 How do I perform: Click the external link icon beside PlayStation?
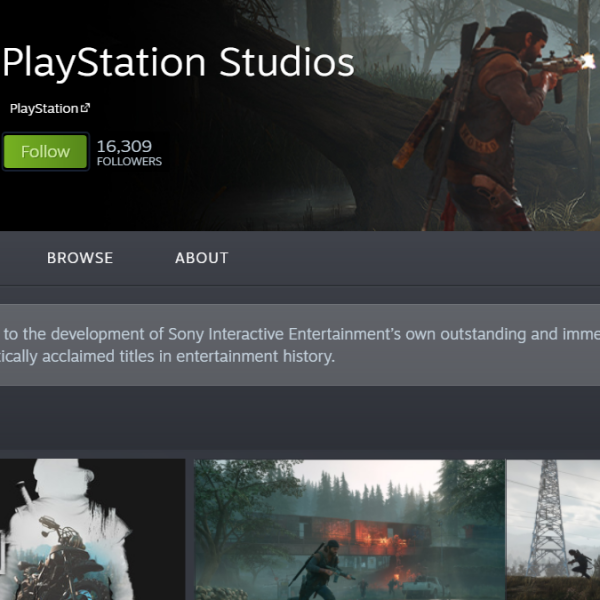pos(85,108)
